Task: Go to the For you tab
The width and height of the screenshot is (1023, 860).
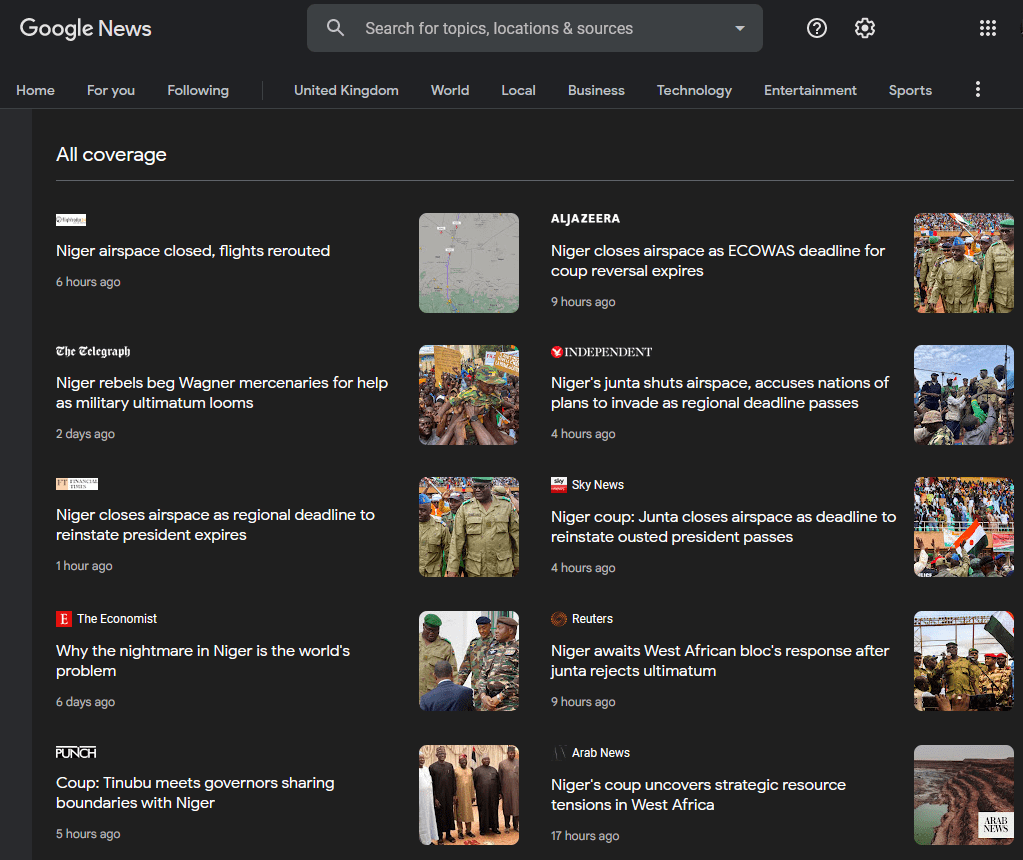Action: 111,90
